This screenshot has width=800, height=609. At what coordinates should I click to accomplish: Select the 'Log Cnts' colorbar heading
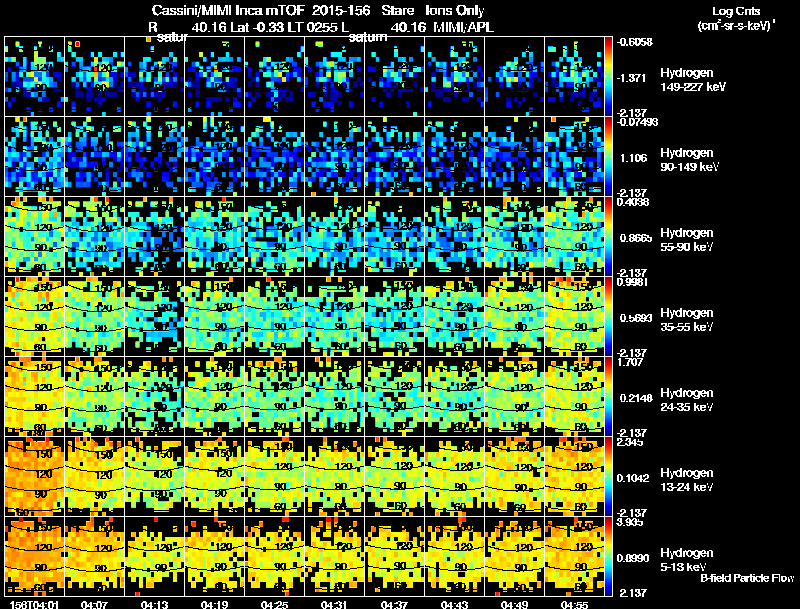coord(736,11)
